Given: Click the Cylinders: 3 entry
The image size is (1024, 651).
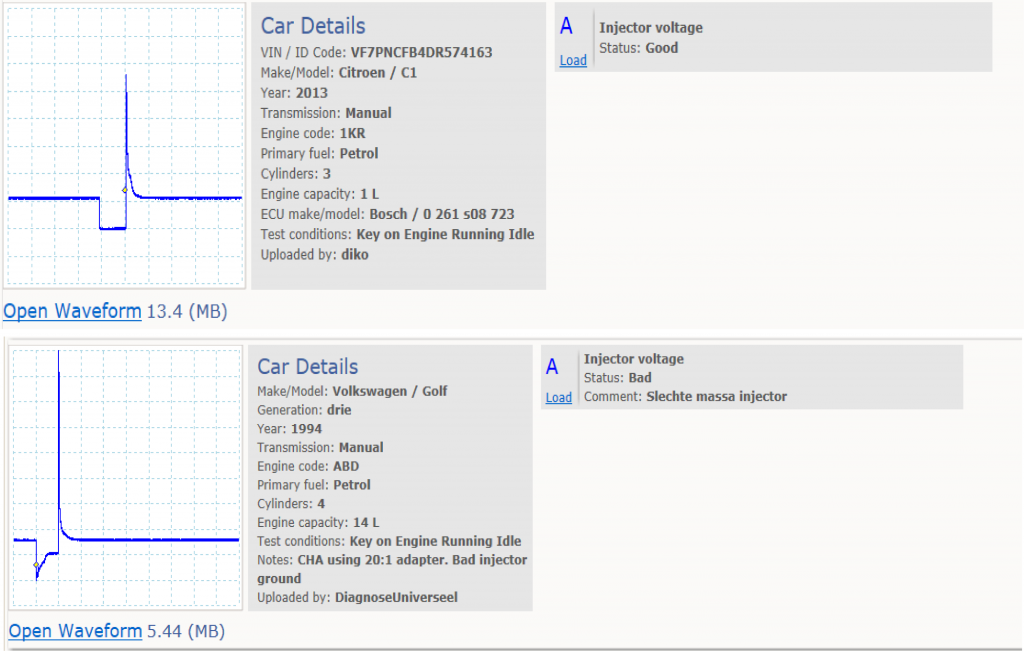Looking at the screenshot, I should [x=295, y=174].
